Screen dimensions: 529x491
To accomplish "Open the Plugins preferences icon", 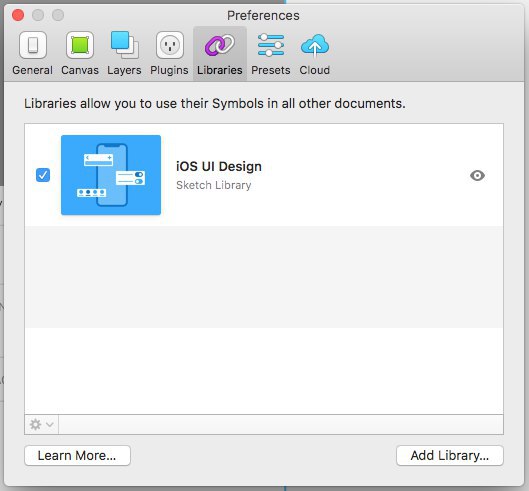I will click(x=170, y=45).
